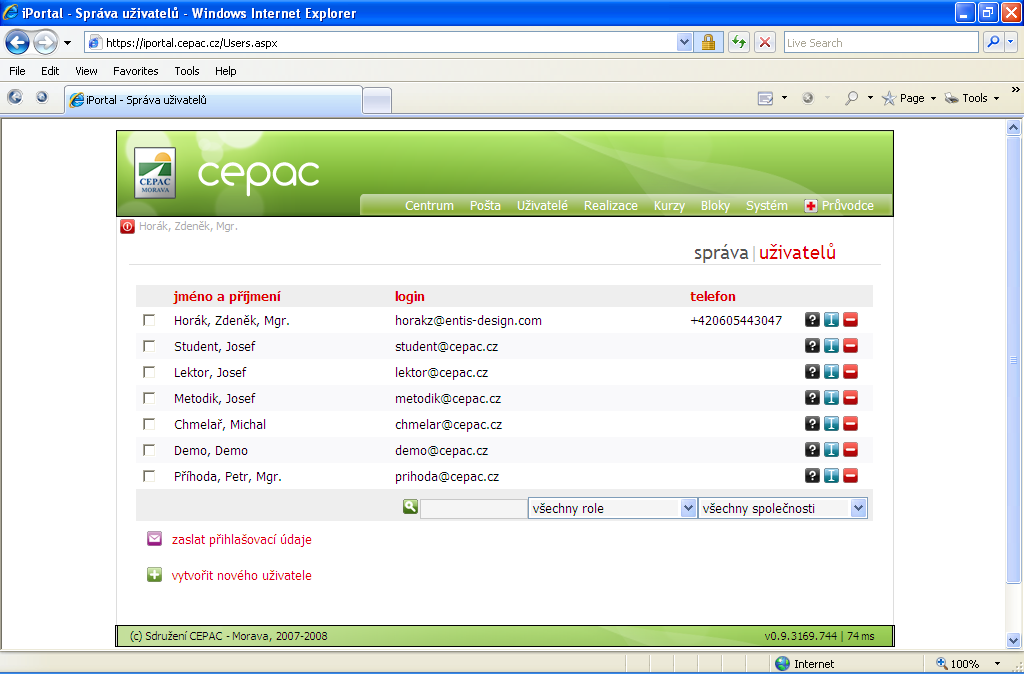Click the empty new tab button
The width and height of the screenshot is (1024, 674).
point(377,101)
